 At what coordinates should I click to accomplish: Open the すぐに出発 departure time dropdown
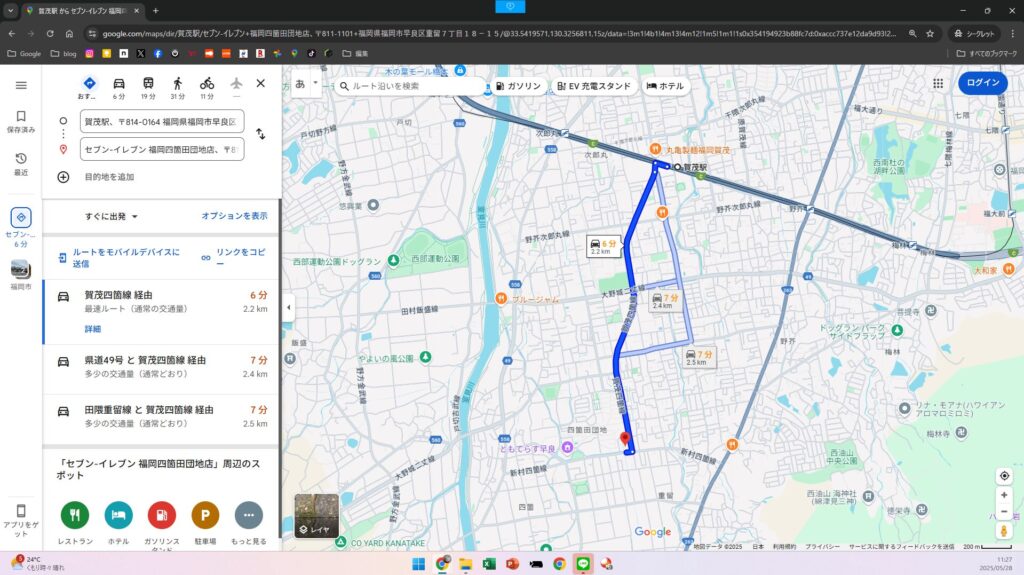point(111,216)
